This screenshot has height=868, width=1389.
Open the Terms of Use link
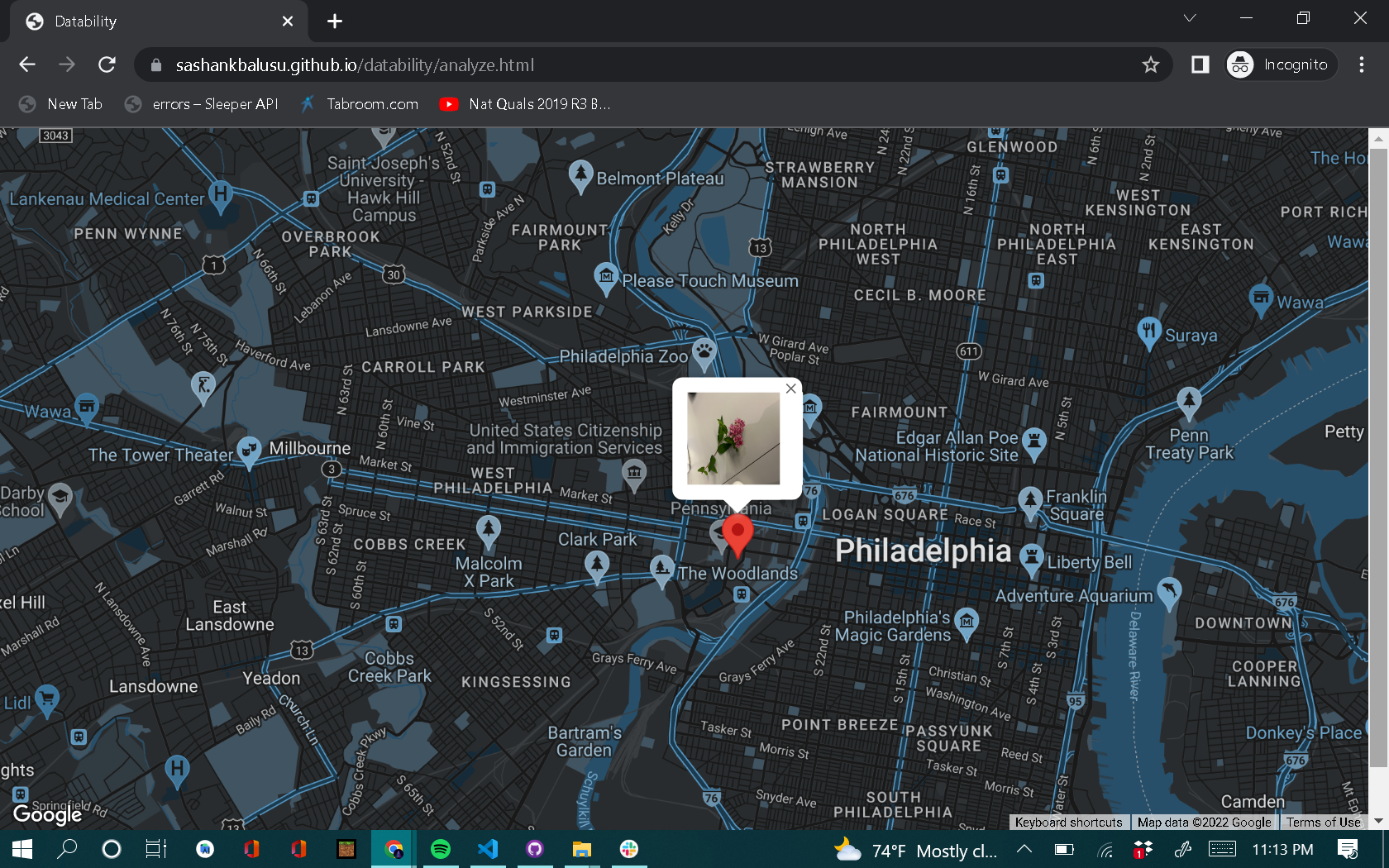pyautogui.click(x=1323, y=823)
